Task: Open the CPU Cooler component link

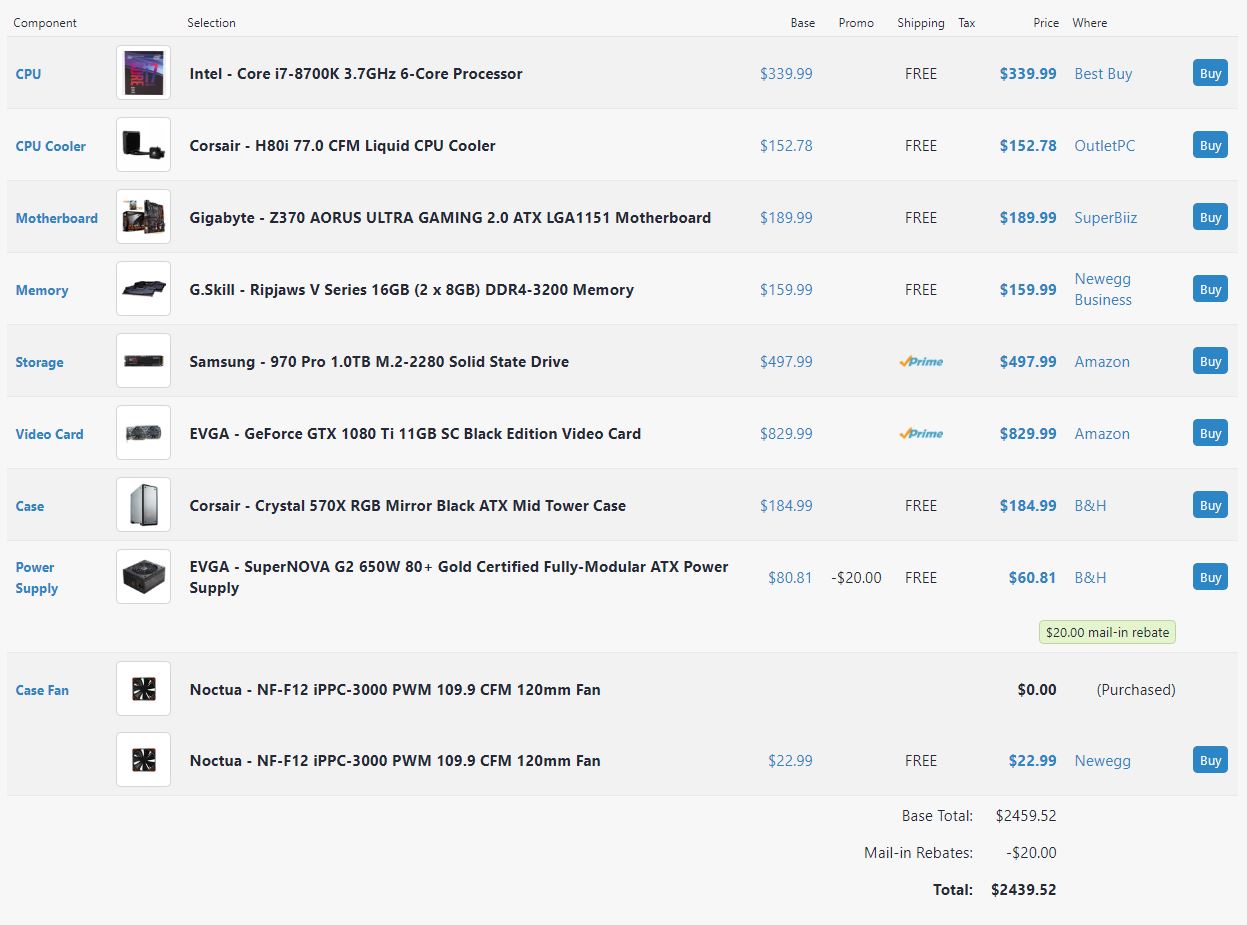Action: (51, 146)
